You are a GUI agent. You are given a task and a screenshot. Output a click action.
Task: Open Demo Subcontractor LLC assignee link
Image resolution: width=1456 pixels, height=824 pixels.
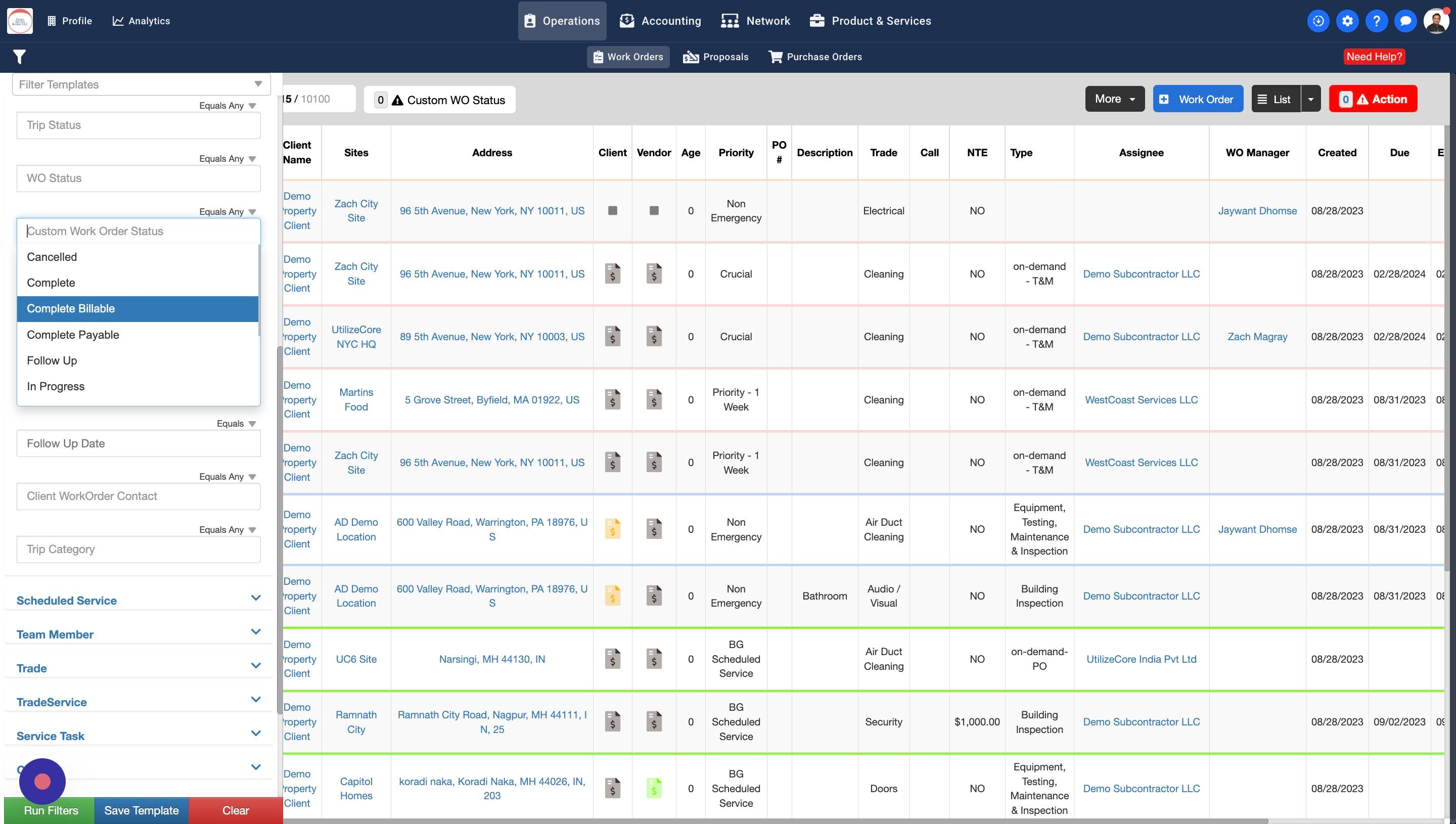[x=1141, y=274]
